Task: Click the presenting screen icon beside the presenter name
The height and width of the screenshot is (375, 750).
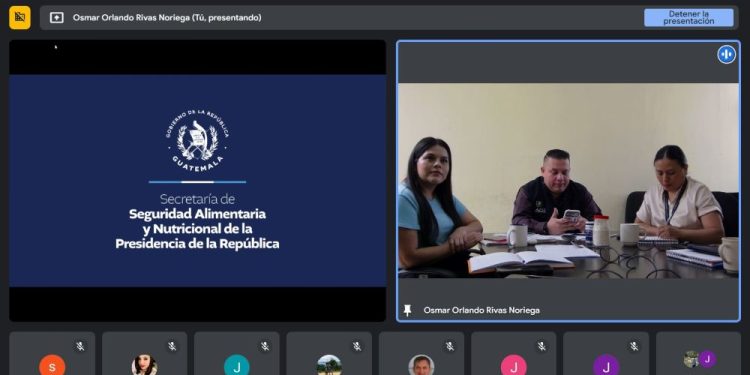Action: pos(56,18)
